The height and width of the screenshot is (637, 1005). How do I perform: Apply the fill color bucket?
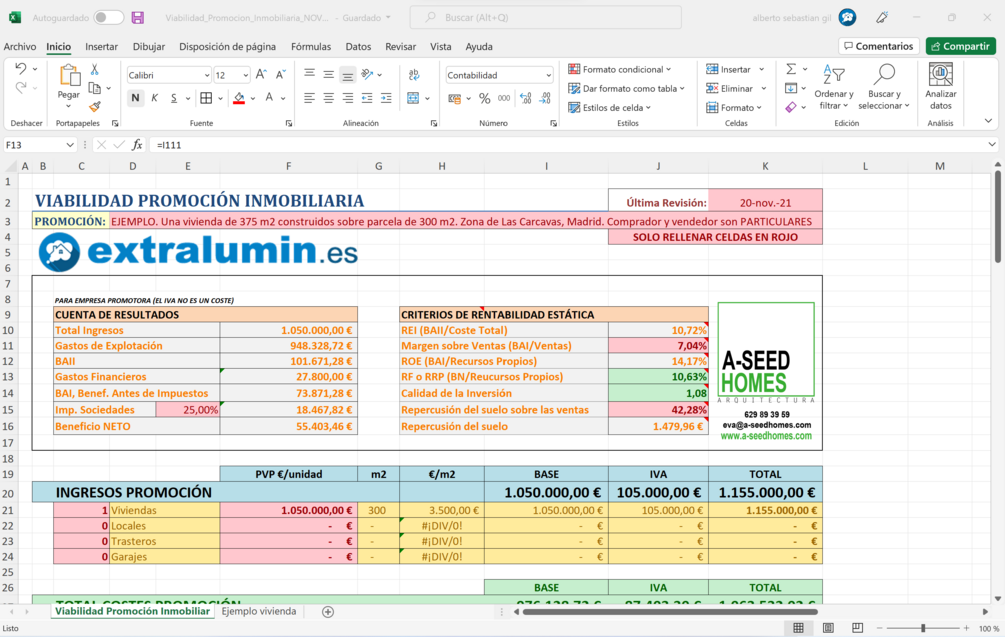click(x=239, y=98)
